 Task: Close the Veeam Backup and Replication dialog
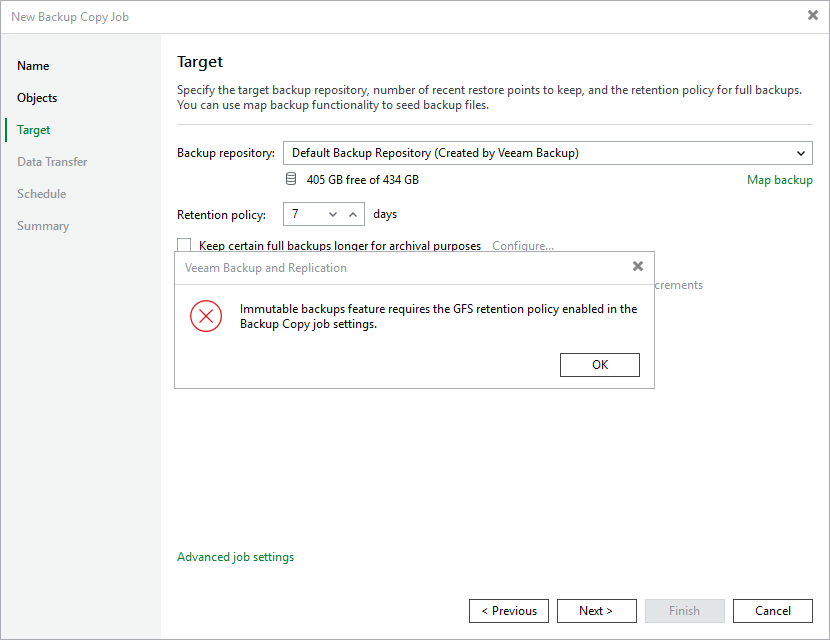(638, 266)
